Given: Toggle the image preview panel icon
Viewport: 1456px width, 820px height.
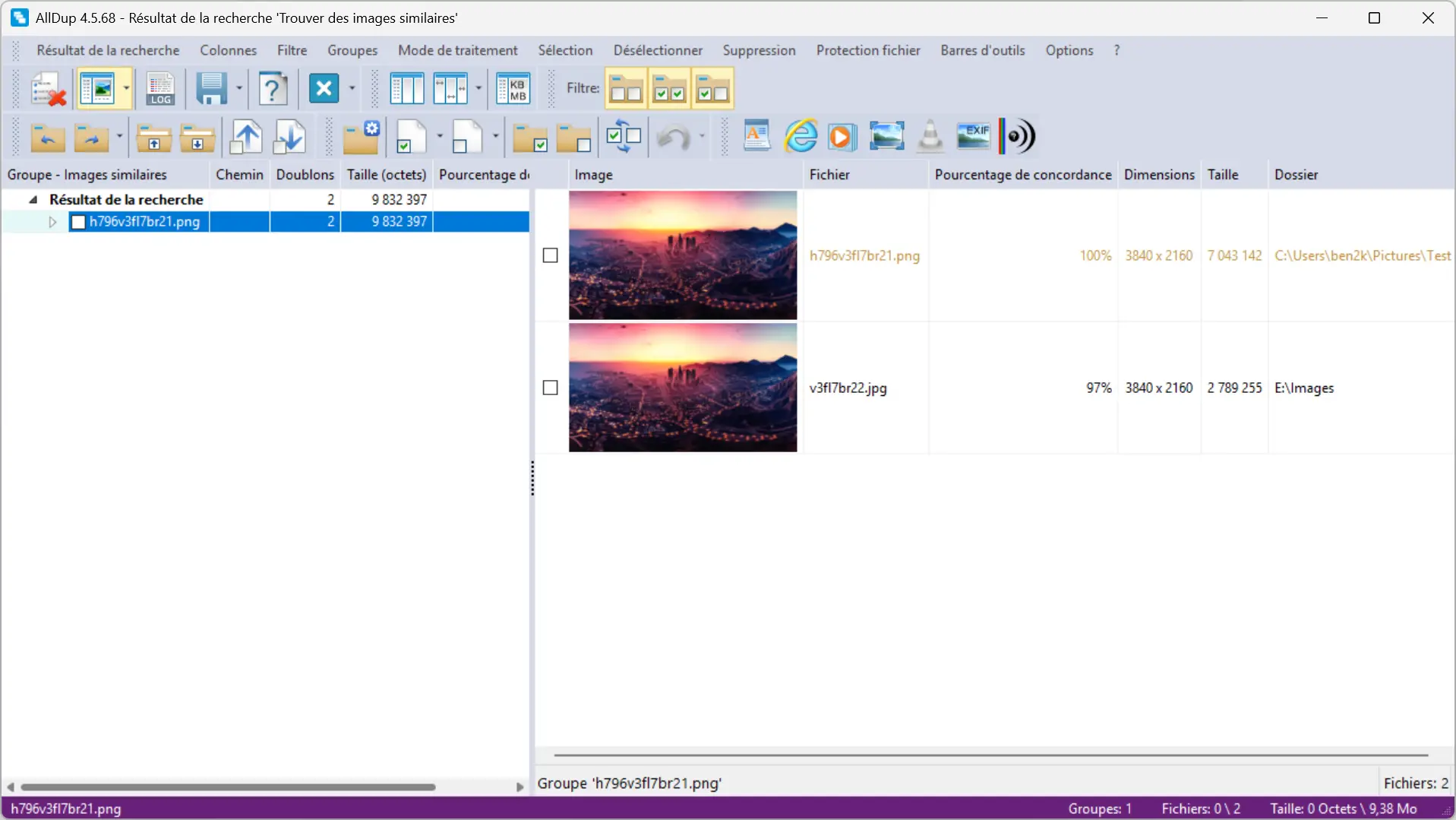Looking at the screenshot, I should coord(97,89).
